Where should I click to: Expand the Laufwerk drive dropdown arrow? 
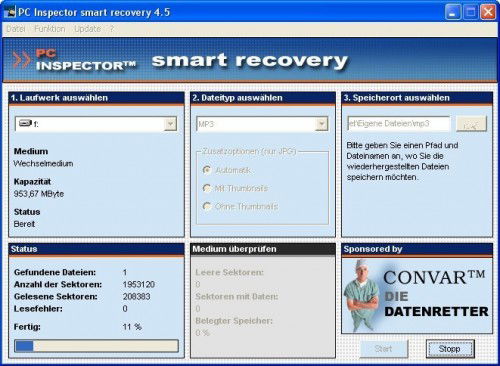(x=170, y=124)
